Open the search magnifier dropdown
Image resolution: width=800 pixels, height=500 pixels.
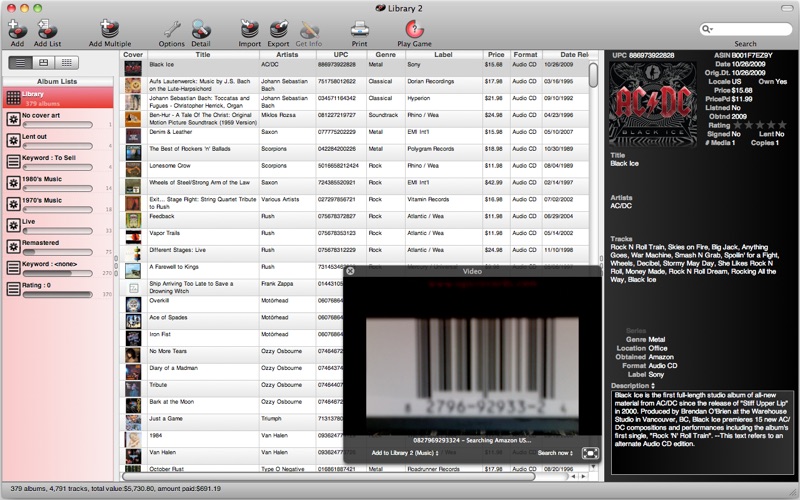tap(707, 29)
